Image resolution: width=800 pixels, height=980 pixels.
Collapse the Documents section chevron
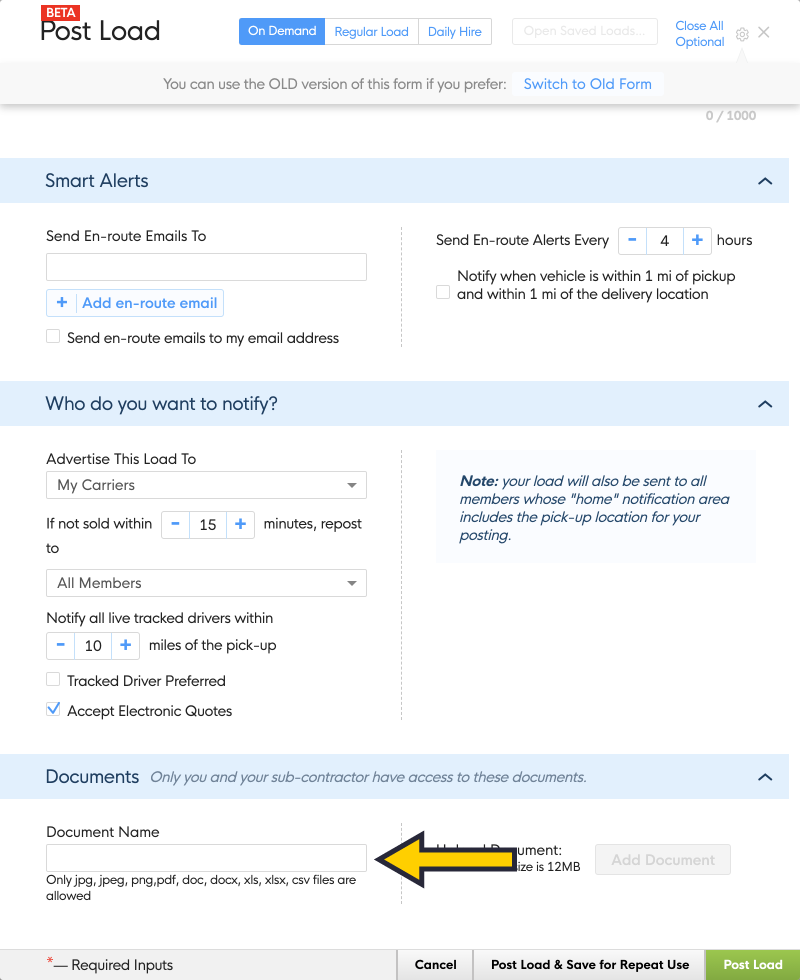coord(765,777)
